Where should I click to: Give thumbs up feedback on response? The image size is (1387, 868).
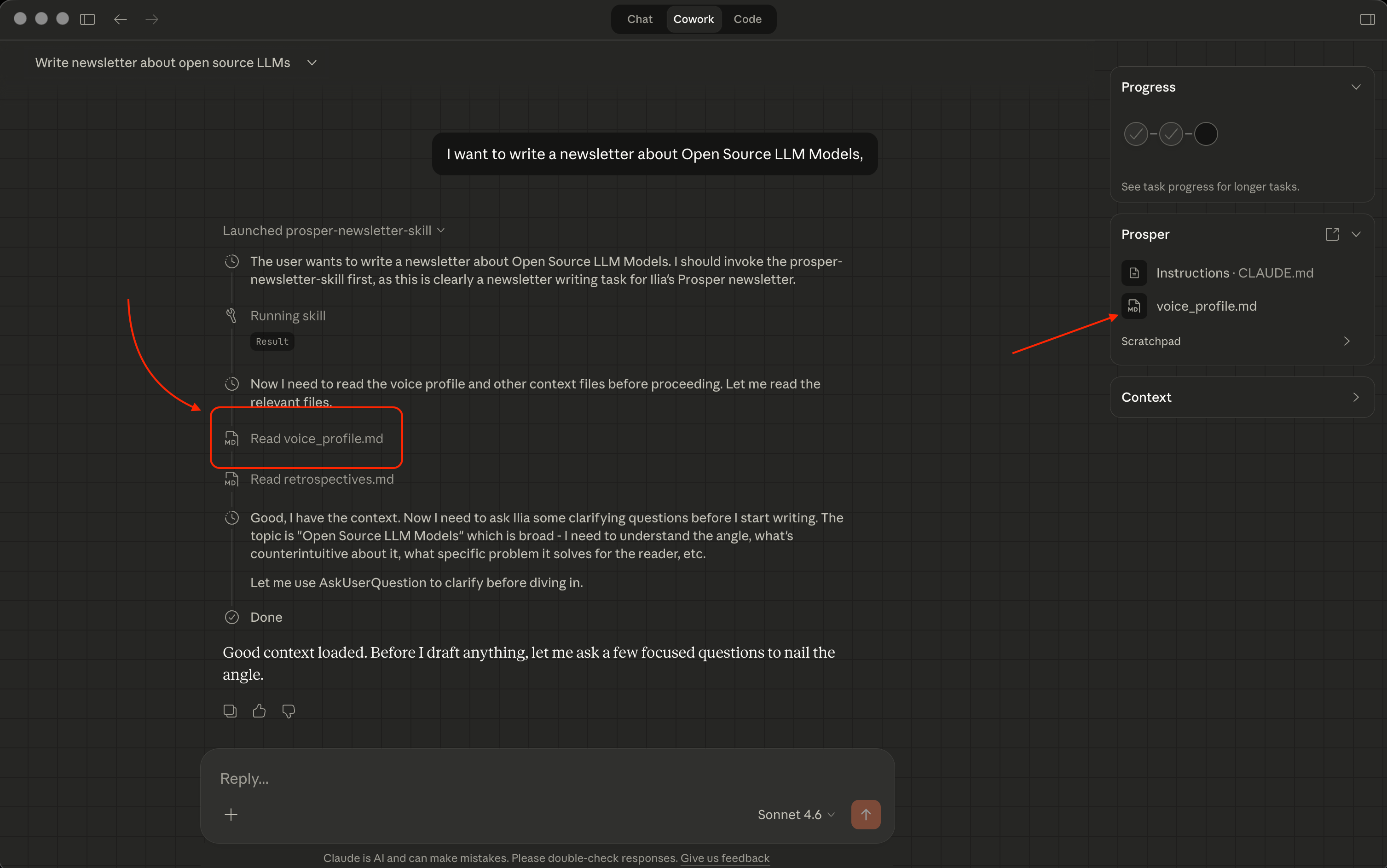tap(259, 711)
